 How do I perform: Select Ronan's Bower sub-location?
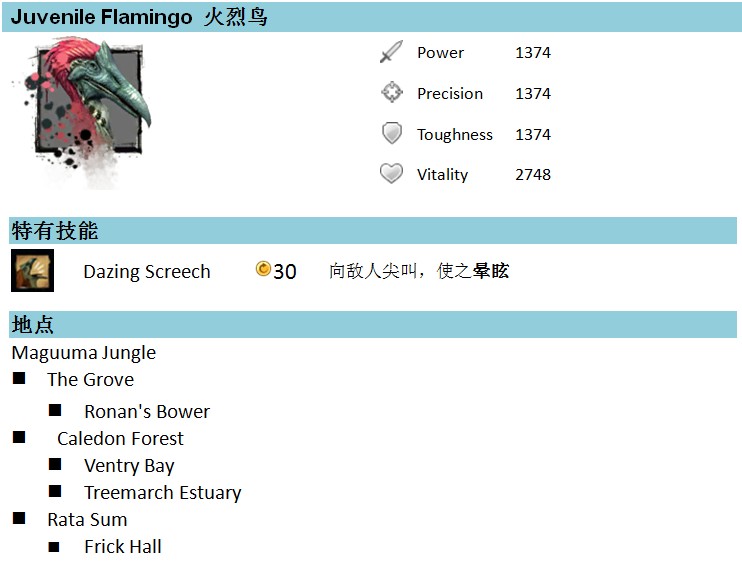(147, 412)
